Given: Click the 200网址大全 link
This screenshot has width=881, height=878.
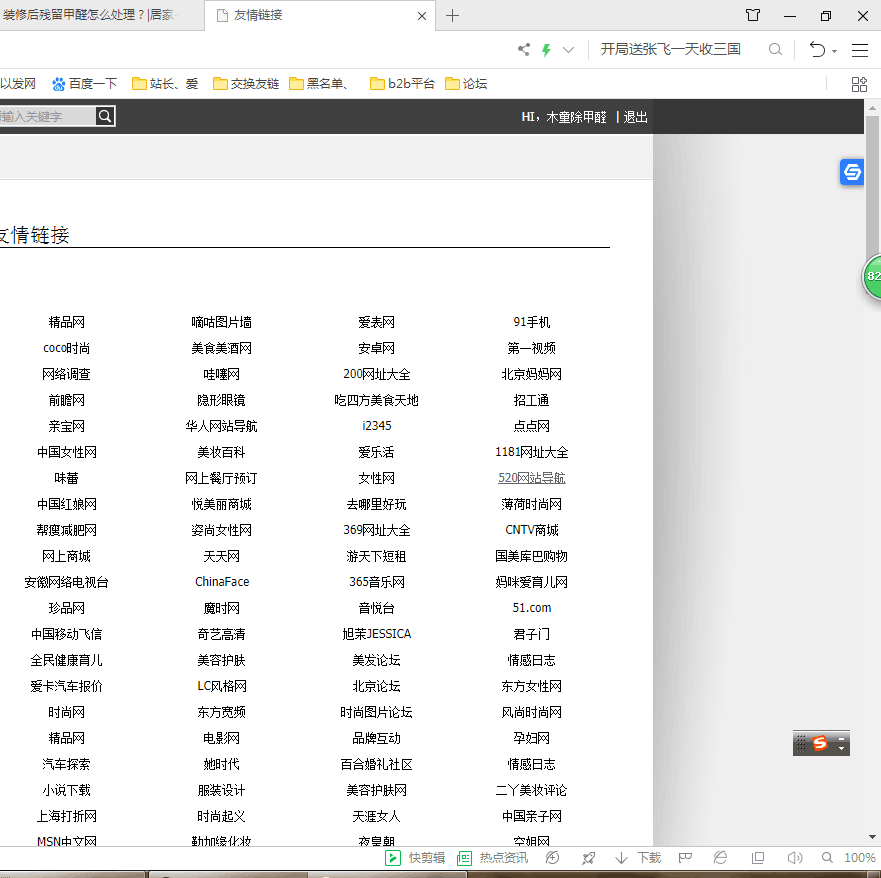Looking at the screenshot, I should click(376, 374).
